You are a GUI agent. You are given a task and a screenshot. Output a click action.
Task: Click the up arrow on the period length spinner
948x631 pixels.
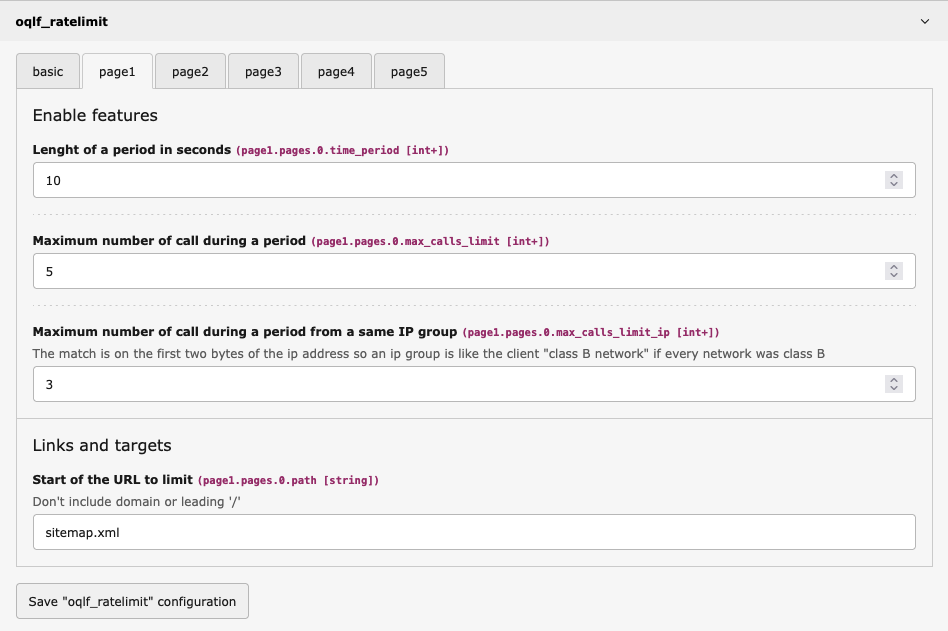click(x=895, y=175)
